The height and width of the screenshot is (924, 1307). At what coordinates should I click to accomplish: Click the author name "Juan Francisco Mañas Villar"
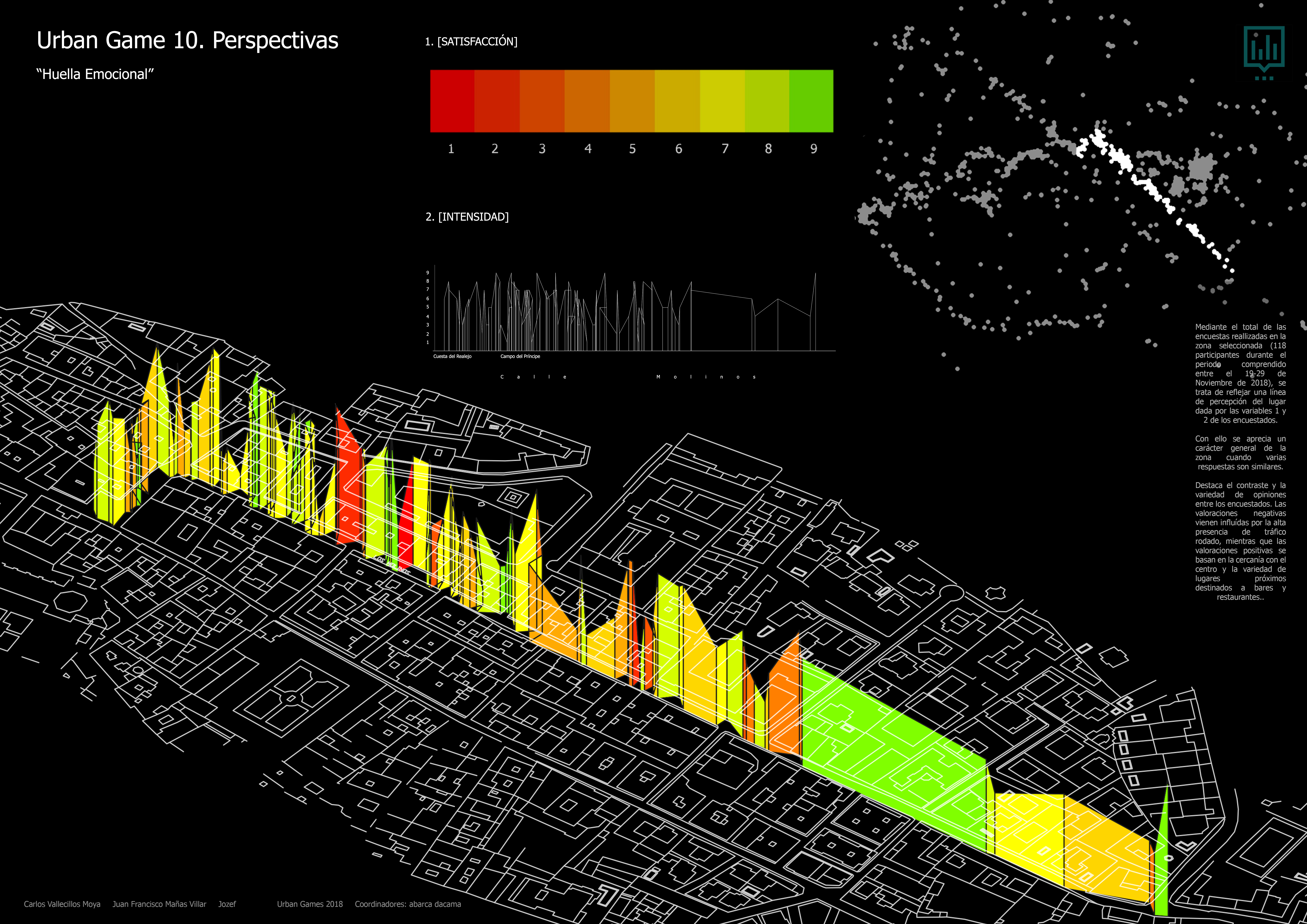tap(159, 904)
